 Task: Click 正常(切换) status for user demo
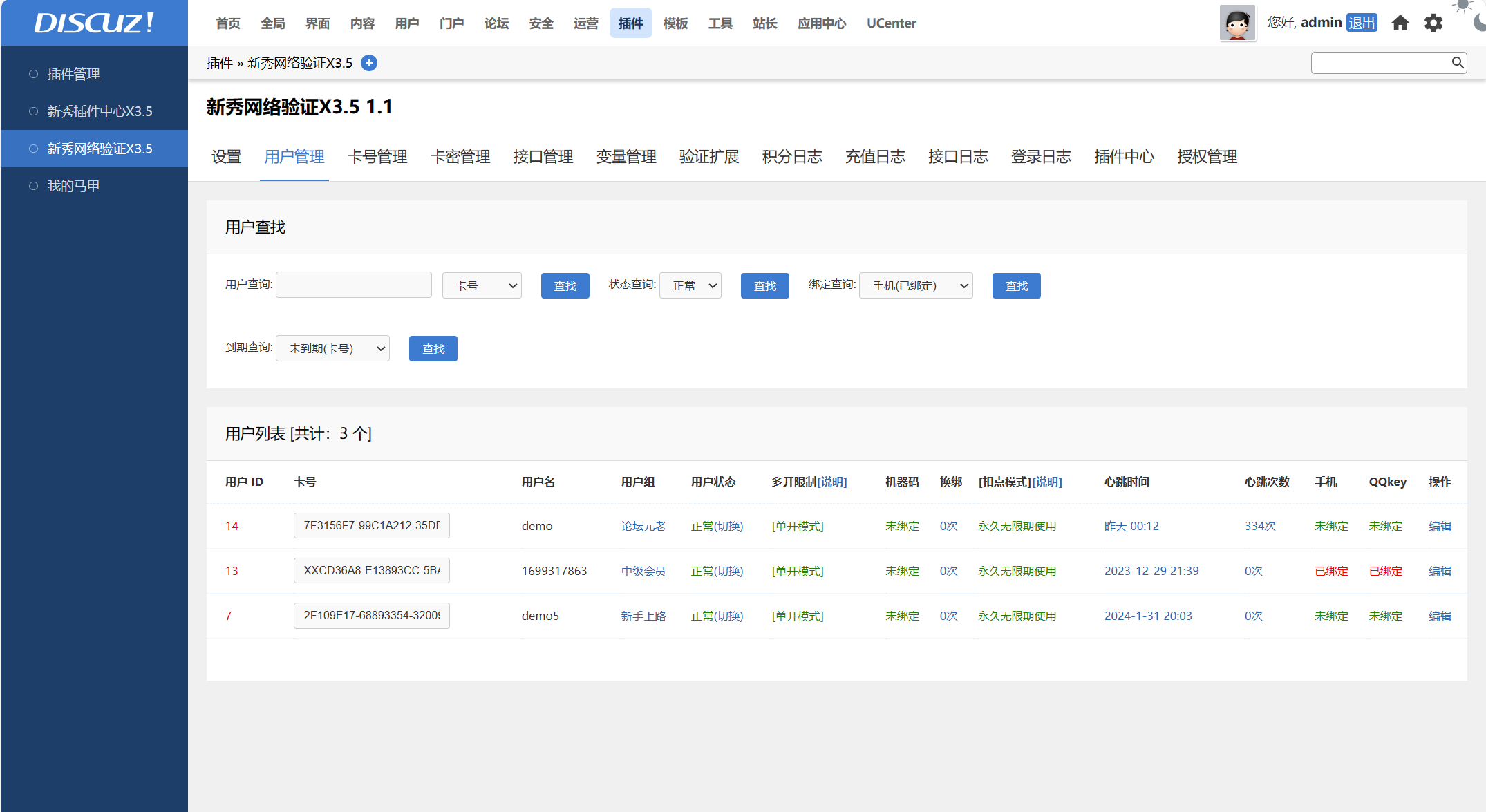[x=717, y=526]
